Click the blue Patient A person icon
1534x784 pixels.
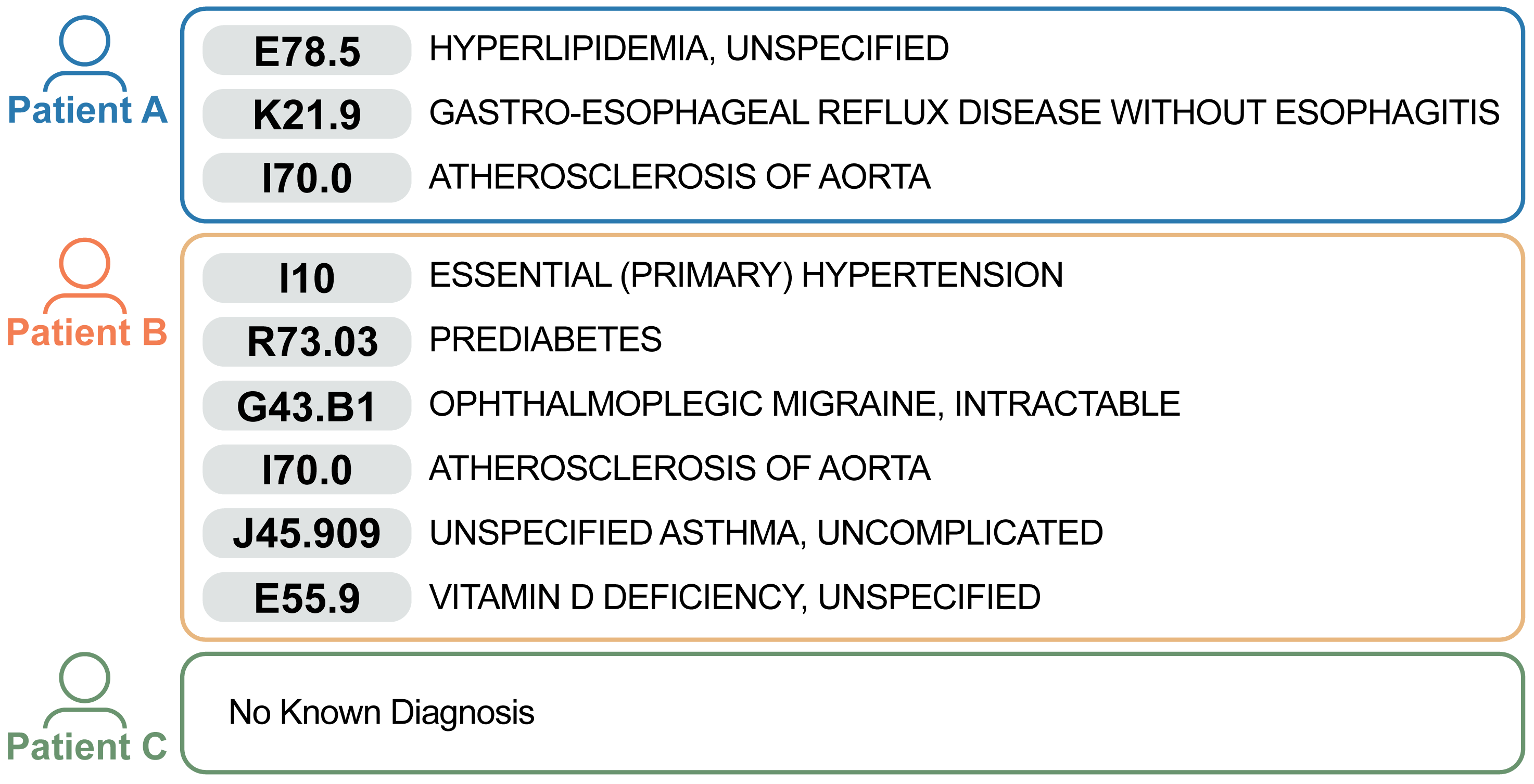click(x=84, y=54)
